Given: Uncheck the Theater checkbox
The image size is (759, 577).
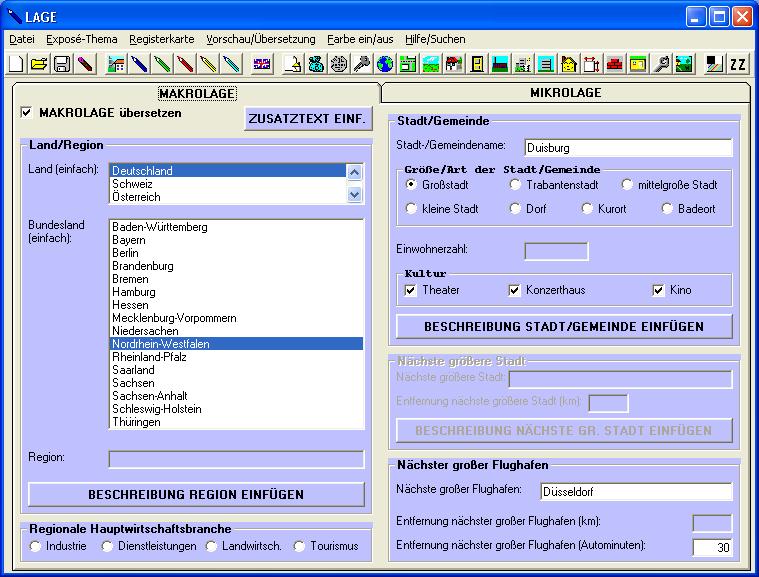Looking at the screenshot, I should point(410,290).
